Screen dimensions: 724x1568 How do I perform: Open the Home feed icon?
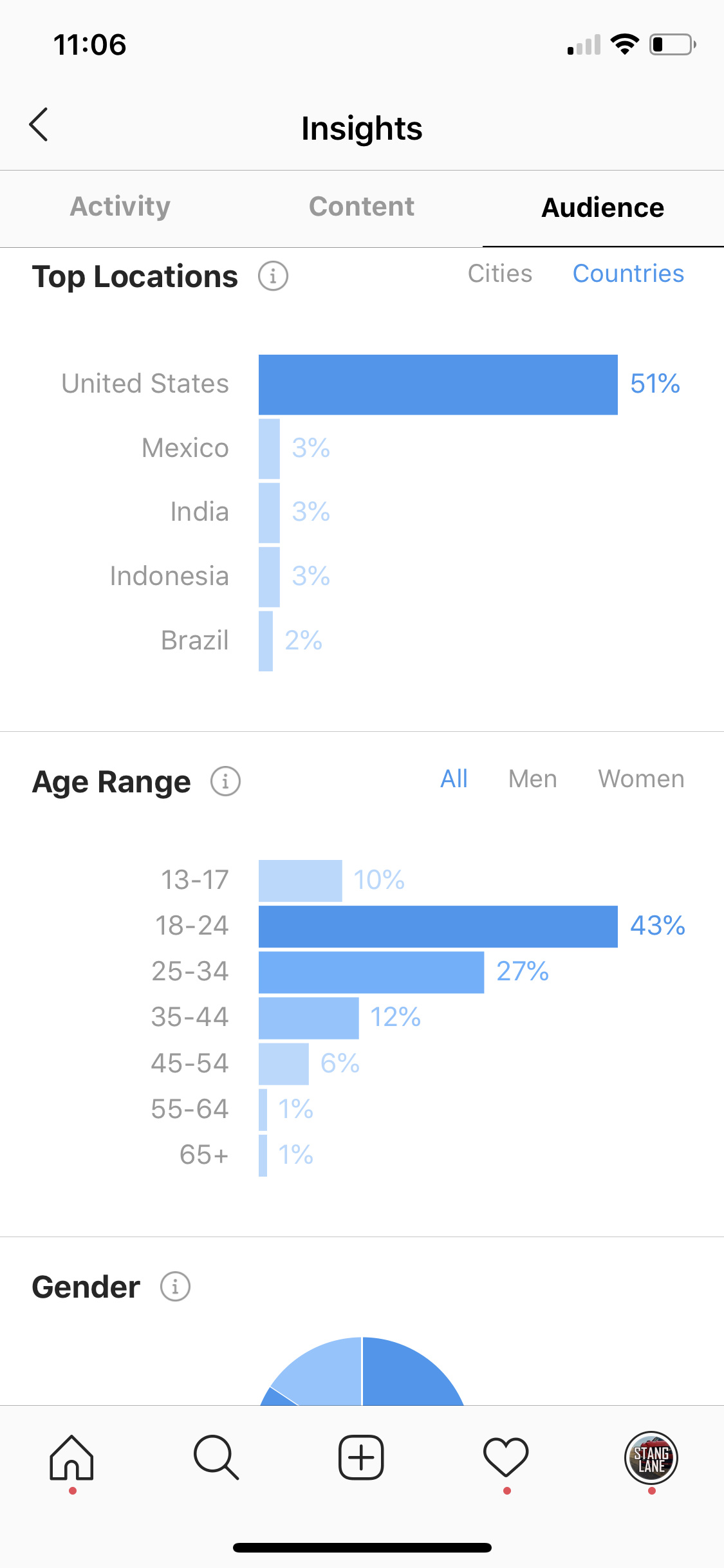tap(72, 1458)
